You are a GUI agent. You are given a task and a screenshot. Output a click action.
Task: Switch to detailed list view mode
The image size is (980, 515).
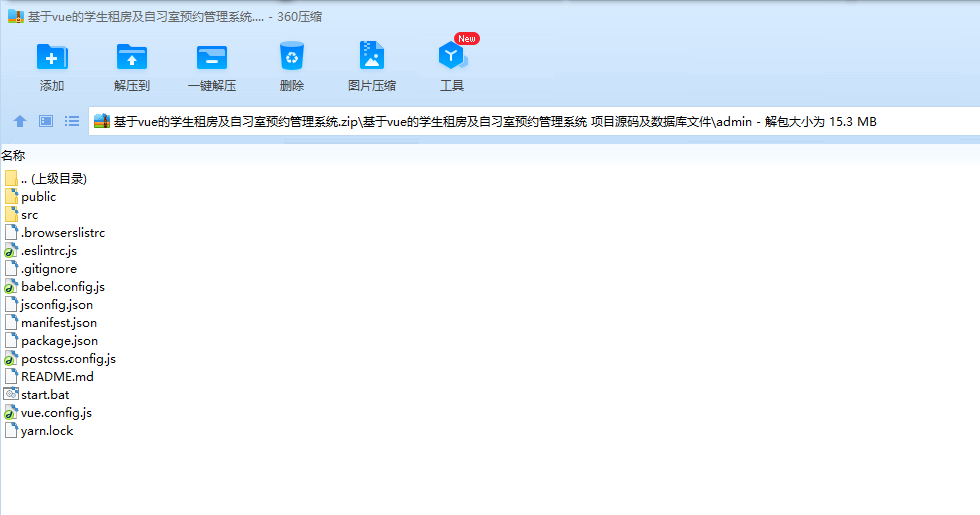[72, 121]
